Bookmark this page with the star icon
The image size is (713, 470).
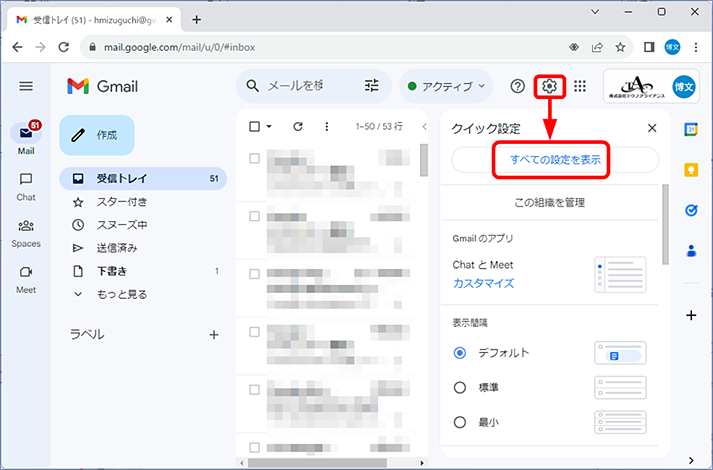(620, 47)
